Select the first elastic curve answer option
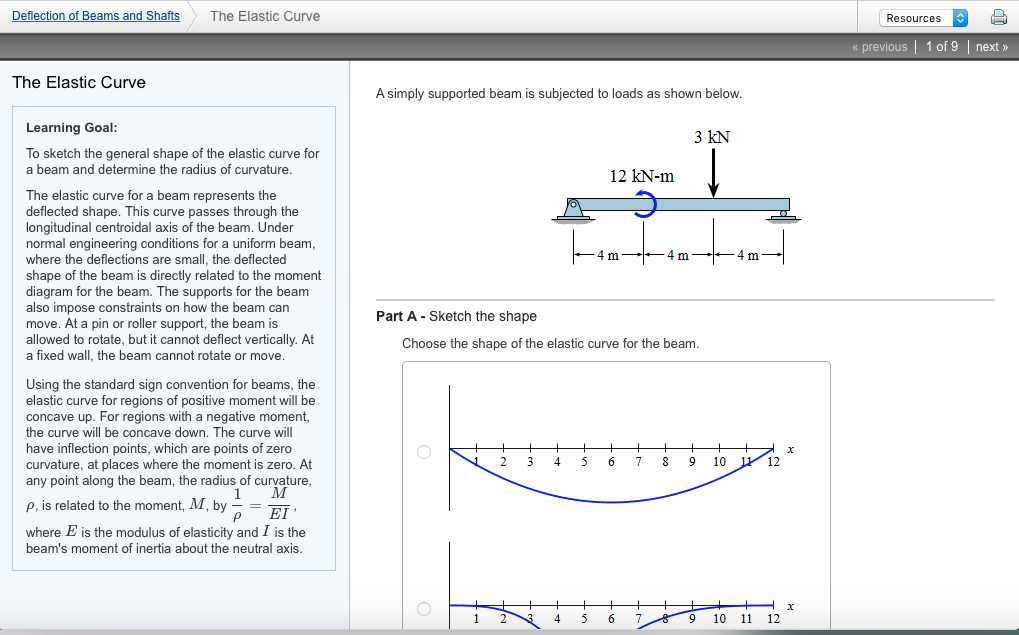The width and height of the screenshot is (1019, 635). coord(423,452)
